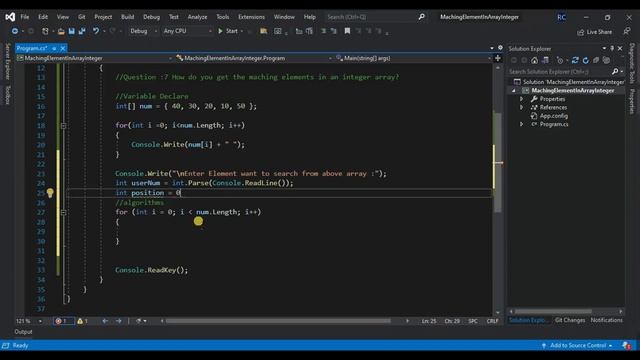
Task: Click the Visual Studio logo icon
Action: 10,17
